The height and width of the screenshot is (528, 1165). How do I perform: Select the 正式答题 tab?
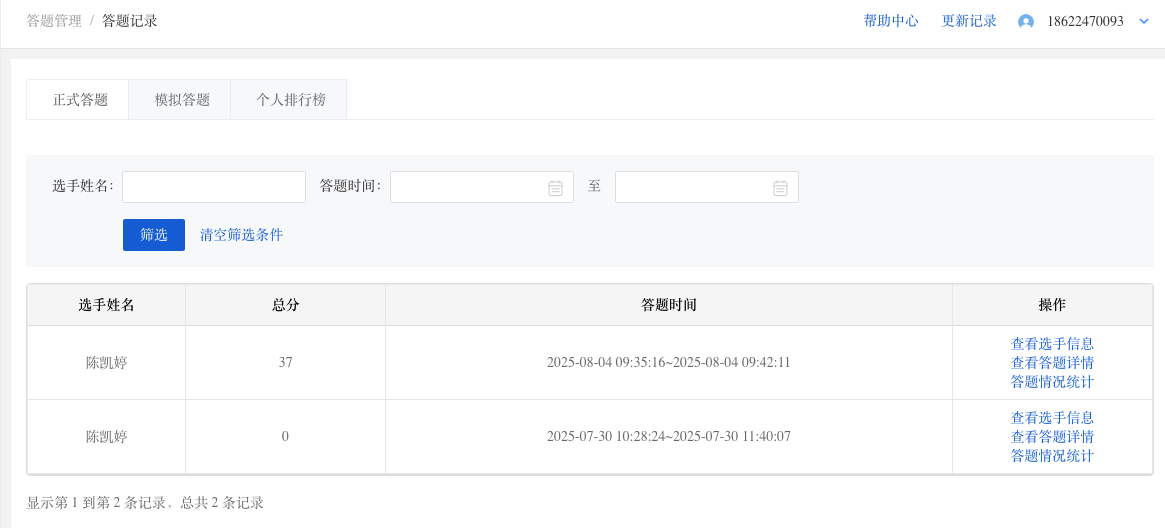[80, 100]
